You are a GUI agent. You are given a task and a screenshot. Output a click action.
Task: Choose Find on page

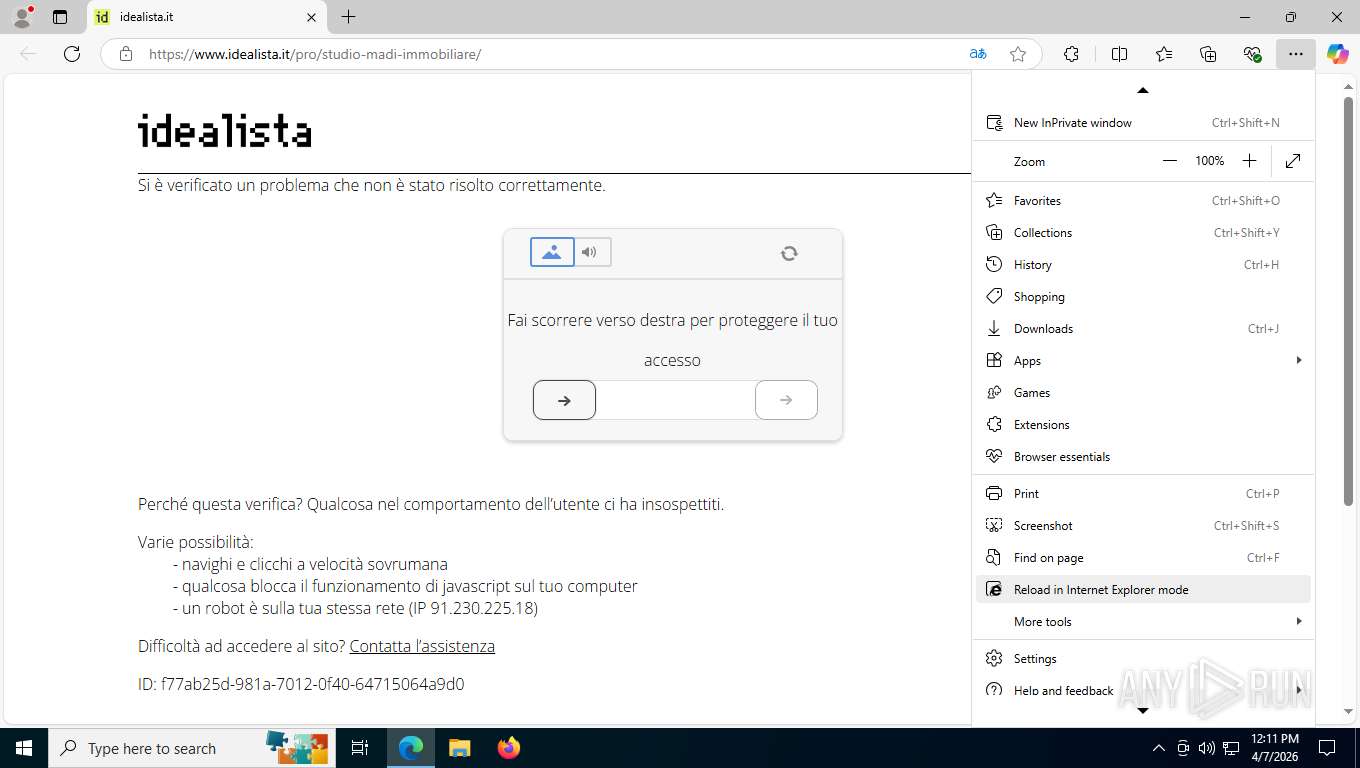1142,558
